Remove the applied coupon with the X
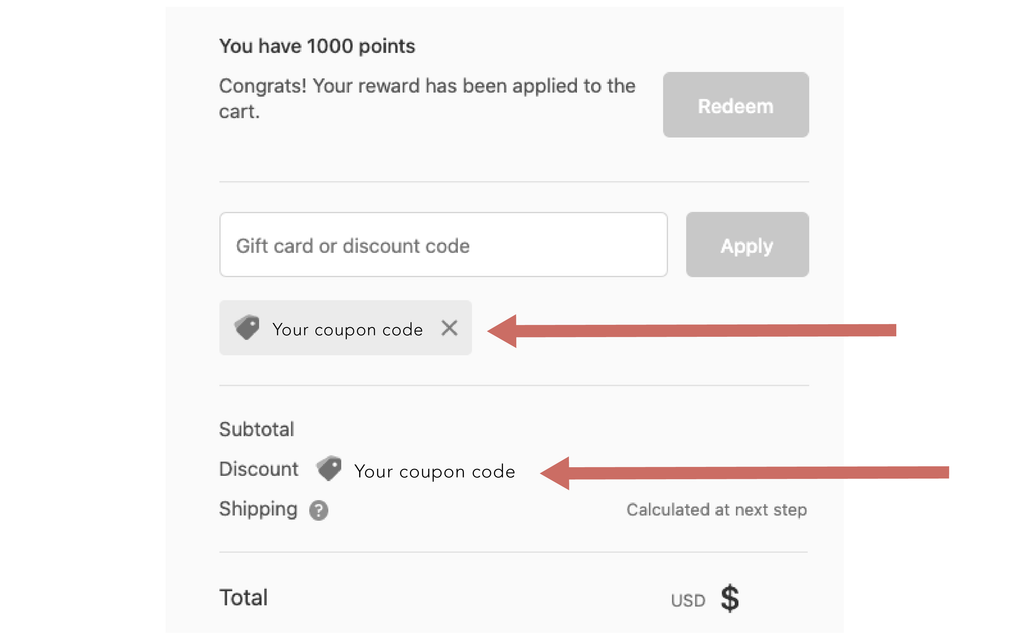Image resolution: width=1024 pixels, height=633 pixels. (450, 328)
